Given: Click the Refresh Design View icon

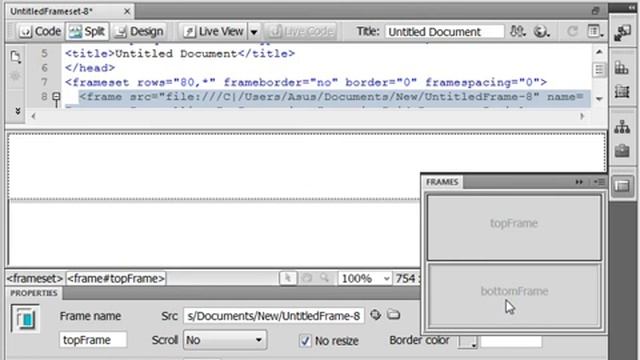Looking at the screenshot, I should 572,31.
